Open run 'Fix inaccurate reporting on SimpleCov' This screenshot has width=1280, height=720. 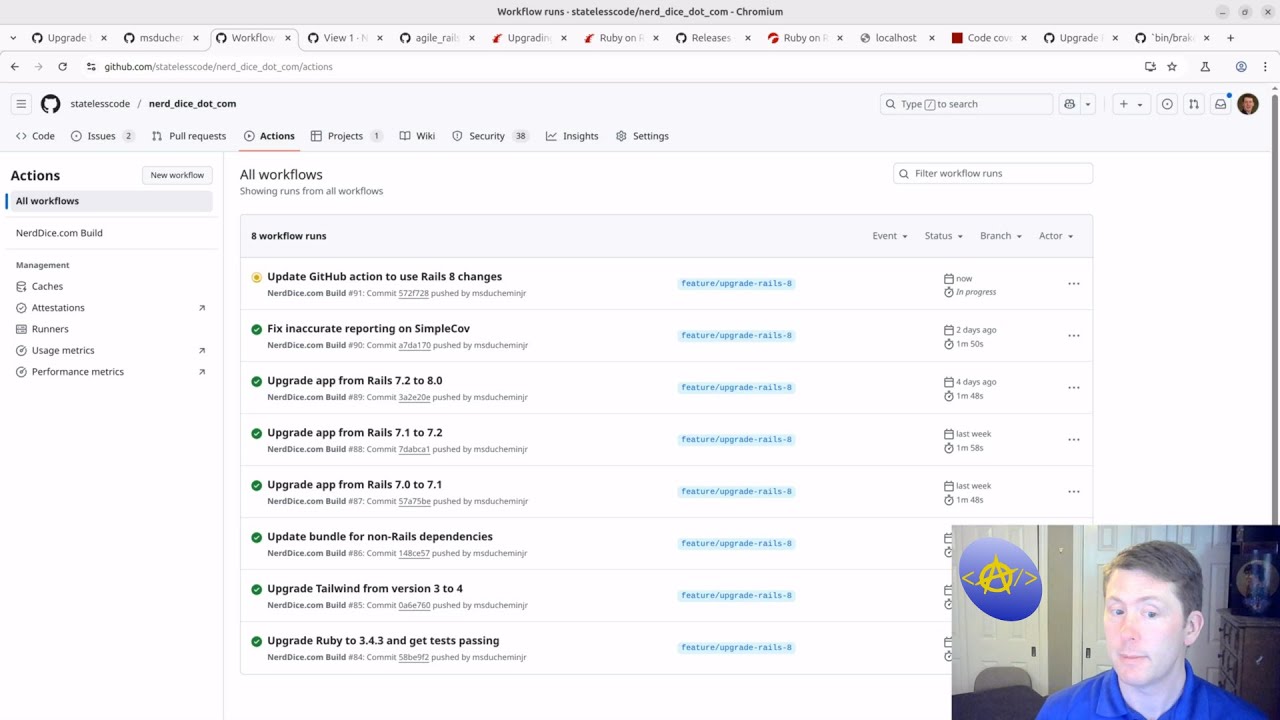(x=368, y=329)
